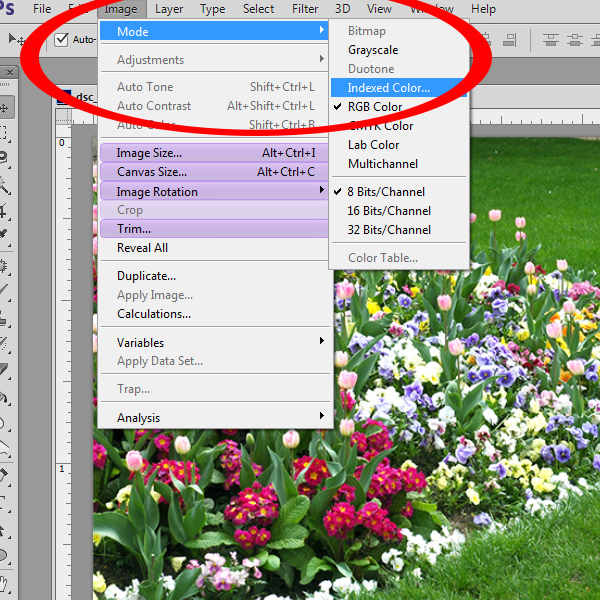Expand the Adjustments submenu arrow
The width and height of the screenshot is (600, 600).
coord(322,59)
